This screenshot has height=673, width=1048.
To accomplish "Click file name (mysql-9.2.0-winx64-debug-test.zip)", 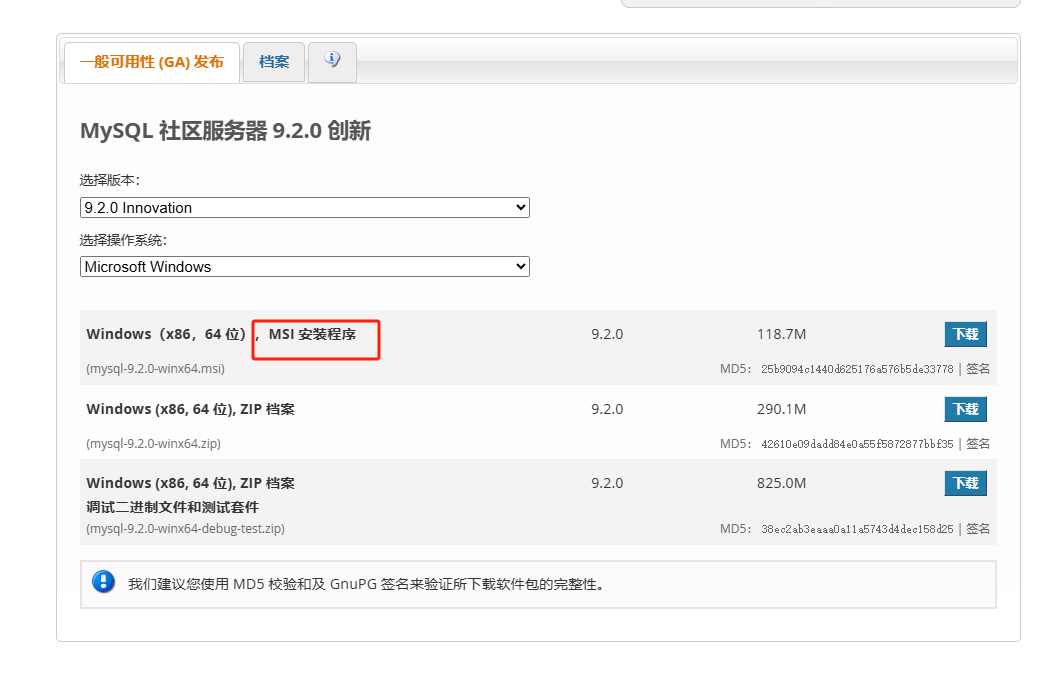I will pyautogui.click(x=186, y=529).
